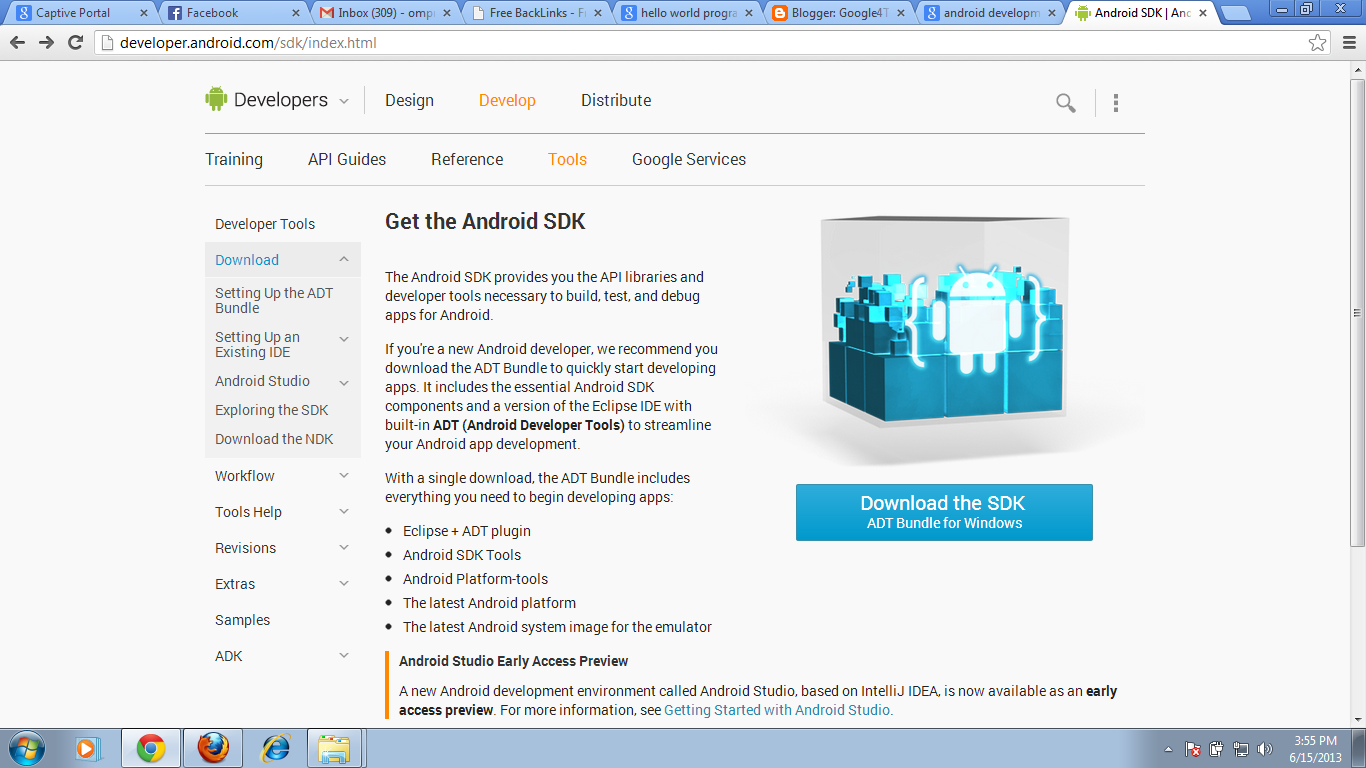
Task: Launch Windows Media Player from taskbar
Action: [x=89, y=748]
